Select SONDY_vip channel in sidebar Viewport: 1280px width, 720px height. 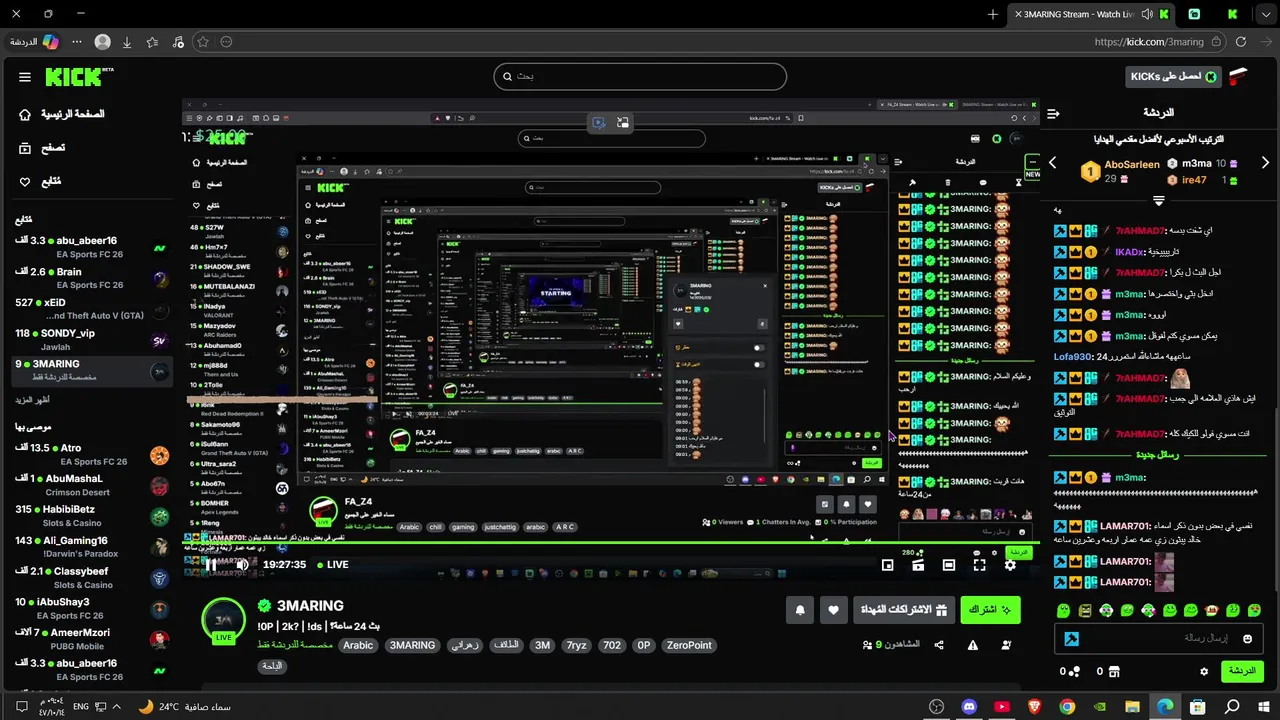[90, 340]
